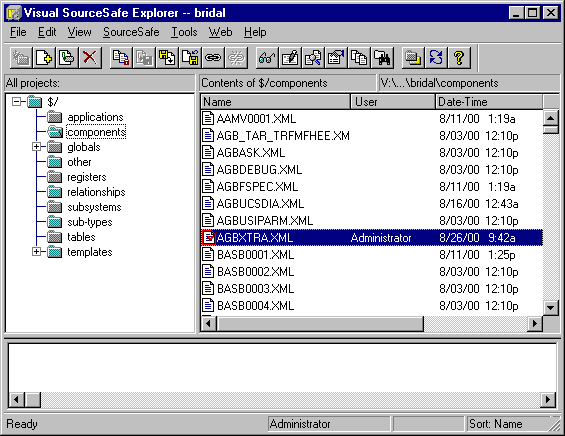Click the folder icon next to applications
This screenshot has width=565, height=436.
[55, 117]
